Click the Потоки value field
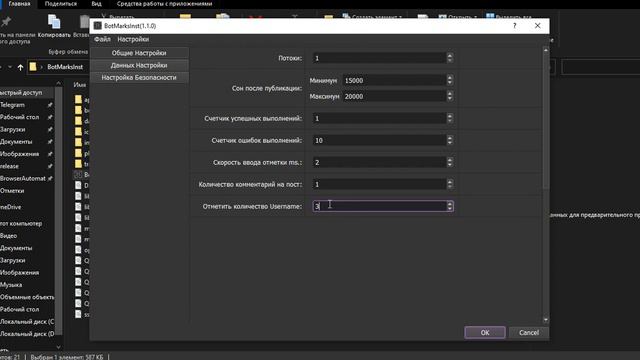 pyautogui.click(x=379, y=58)
